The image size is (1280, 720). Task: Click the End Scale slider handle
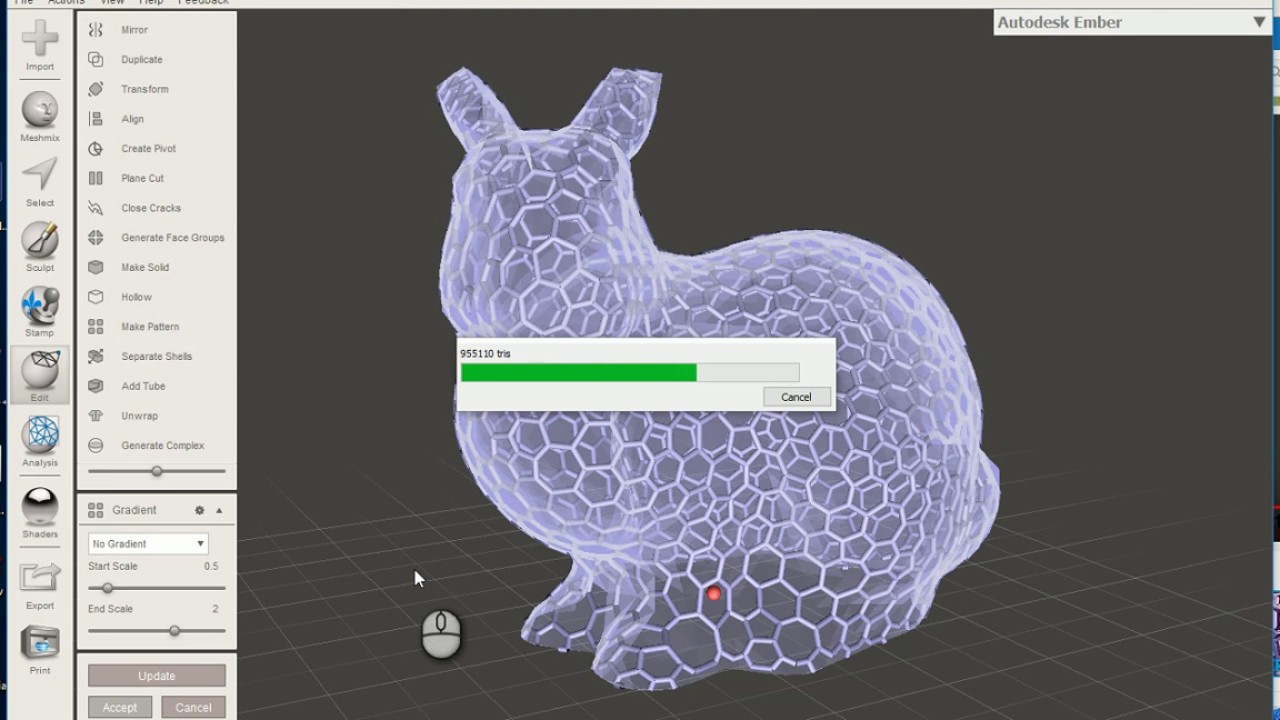(x=174, y=631)
